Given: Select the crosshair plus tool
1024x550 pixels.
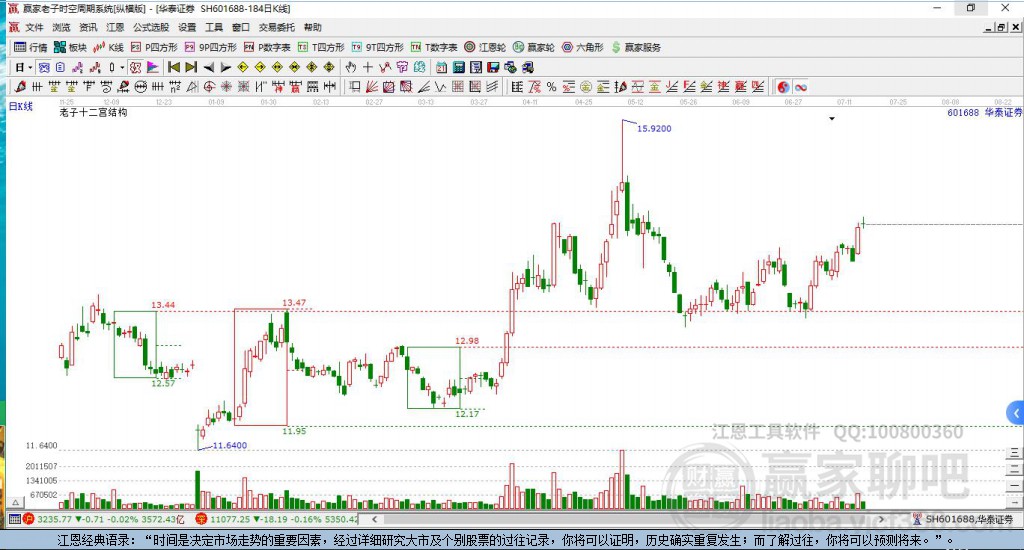Looking at the screenshot, I should [368, 67].
